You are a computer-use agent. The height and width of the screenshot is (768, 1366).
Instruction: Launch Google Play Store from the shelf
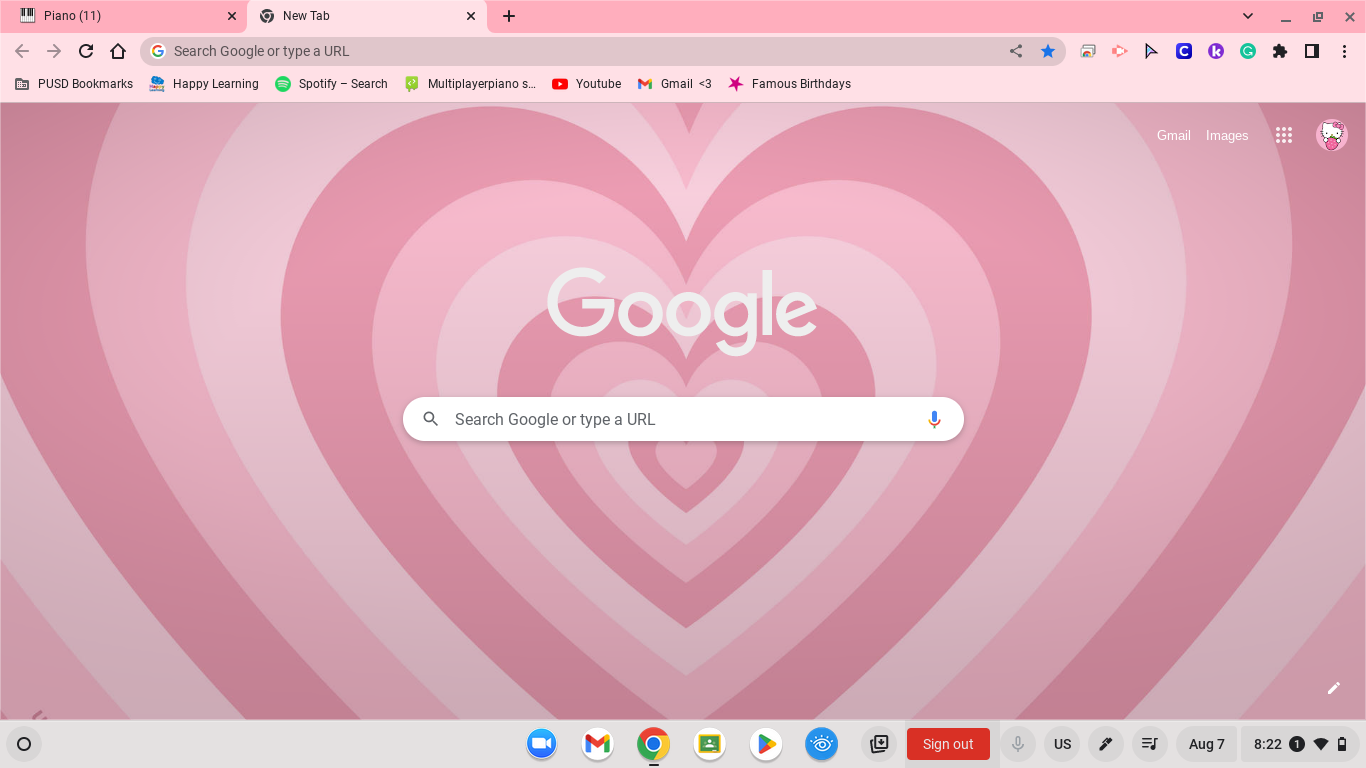pyautogui.click(x=765, y=744)
